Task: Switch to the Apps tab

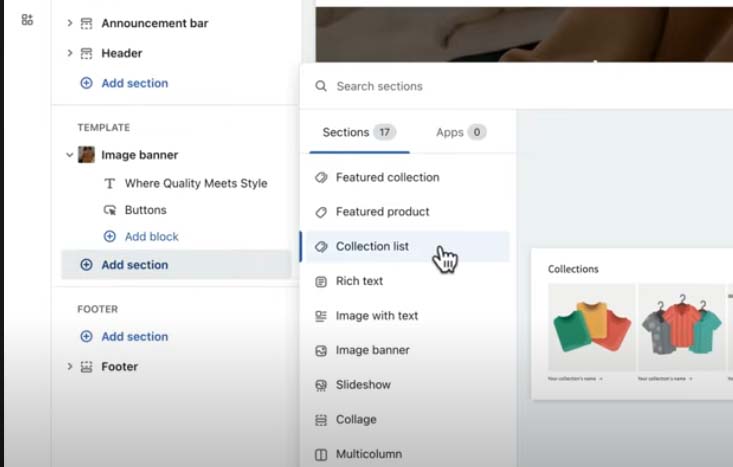Action: click(x=460, y=132)
